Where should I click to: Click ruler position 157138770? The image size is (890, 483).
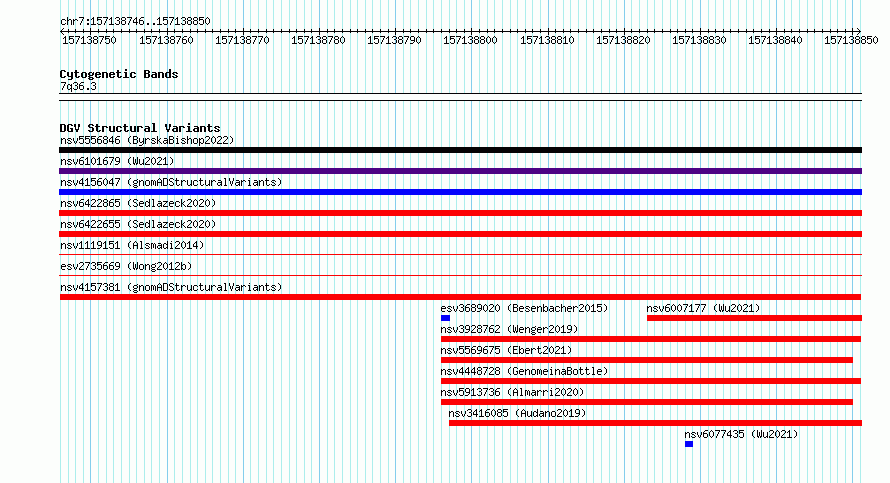(242, 40)
